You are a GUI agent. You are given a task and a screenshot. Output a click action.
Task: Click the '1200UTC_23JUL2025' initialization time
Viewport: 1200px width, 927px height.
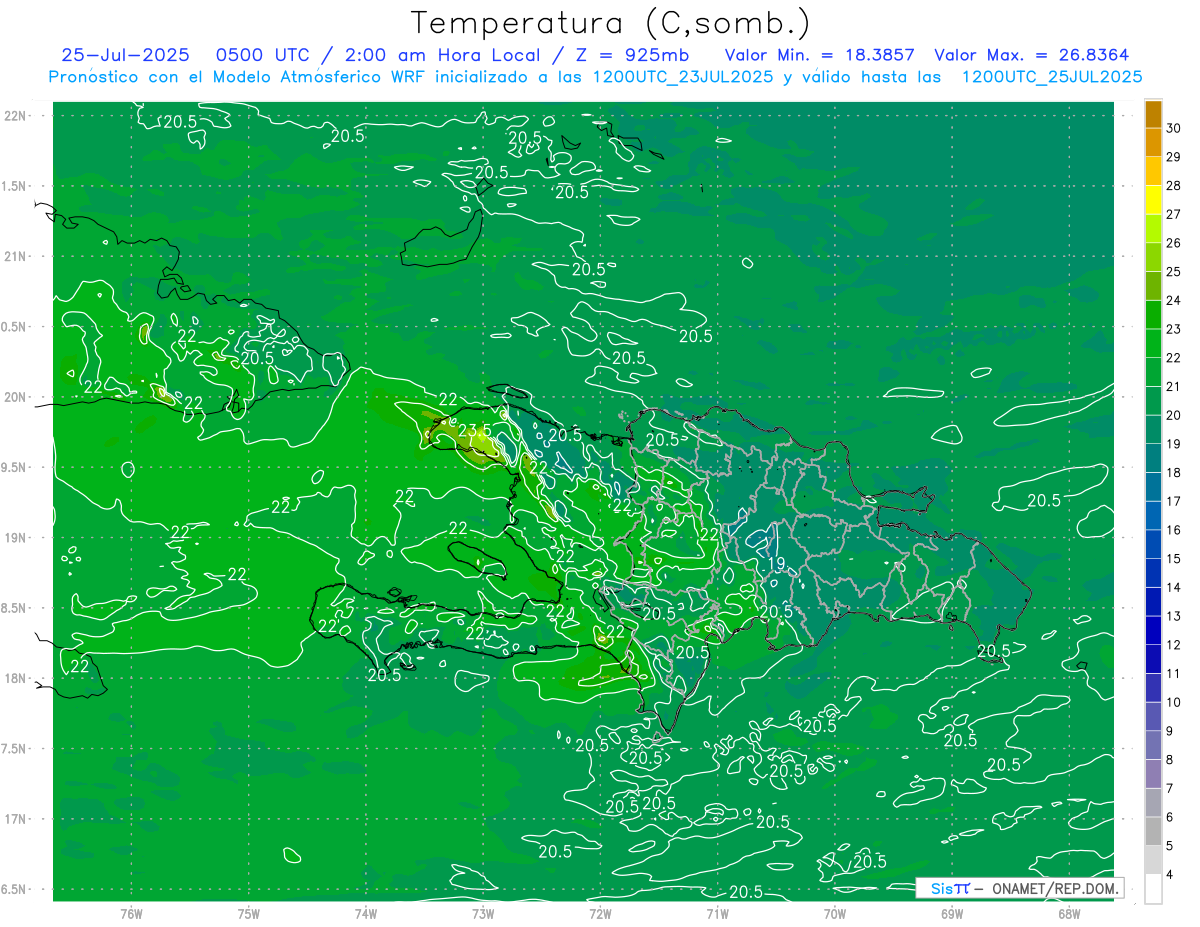[x=683, y=77]
